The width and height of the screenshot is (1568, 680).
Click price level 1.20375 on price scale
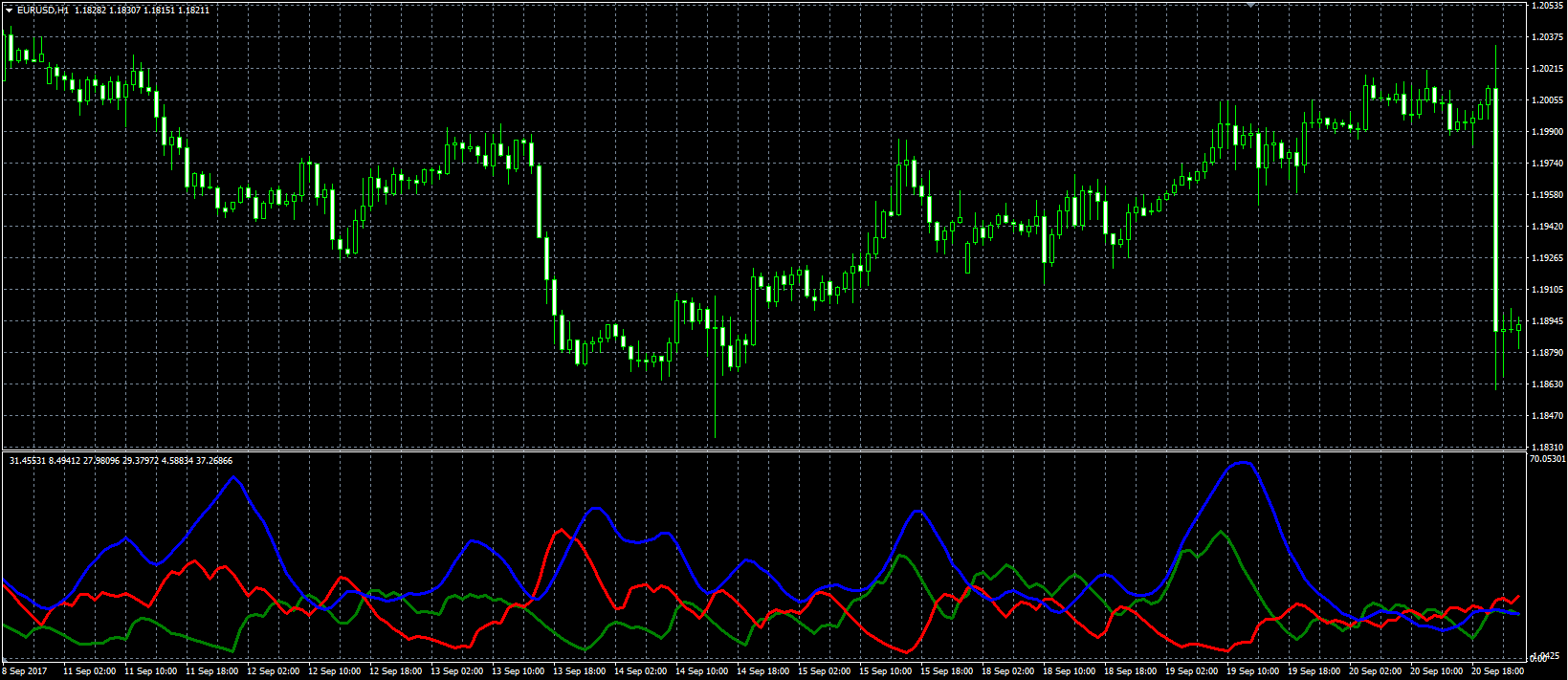[x=1547, y=37]
